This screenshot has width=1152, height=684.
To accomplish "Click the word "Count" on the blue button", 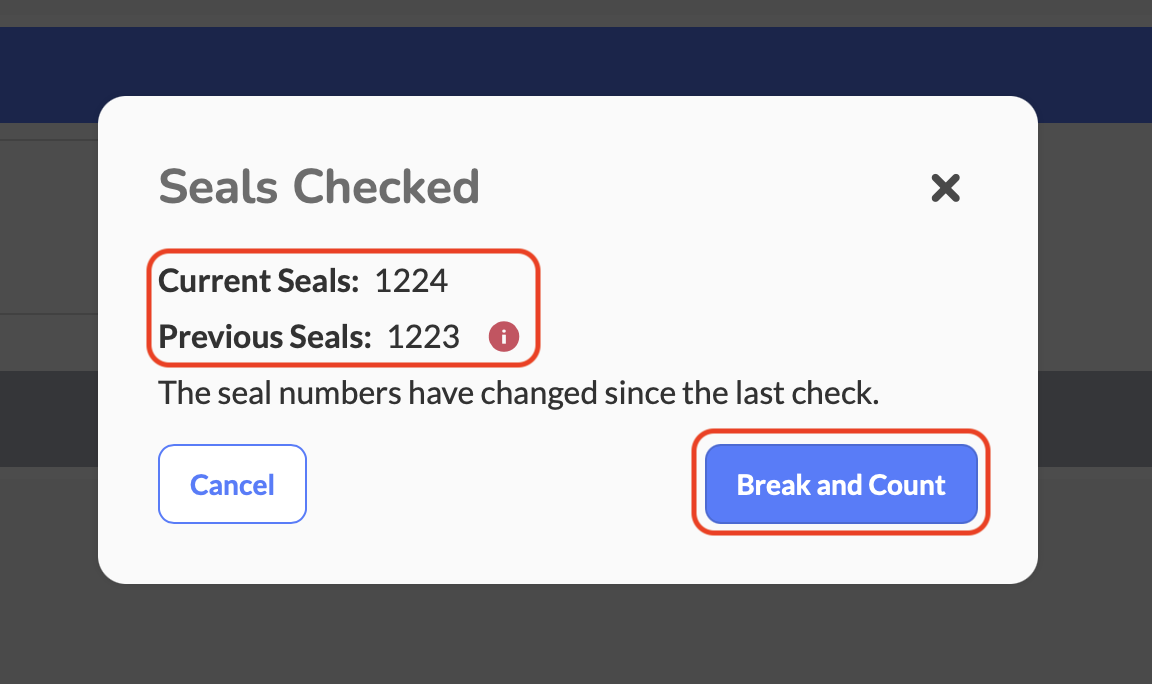I will click(906, 485).
